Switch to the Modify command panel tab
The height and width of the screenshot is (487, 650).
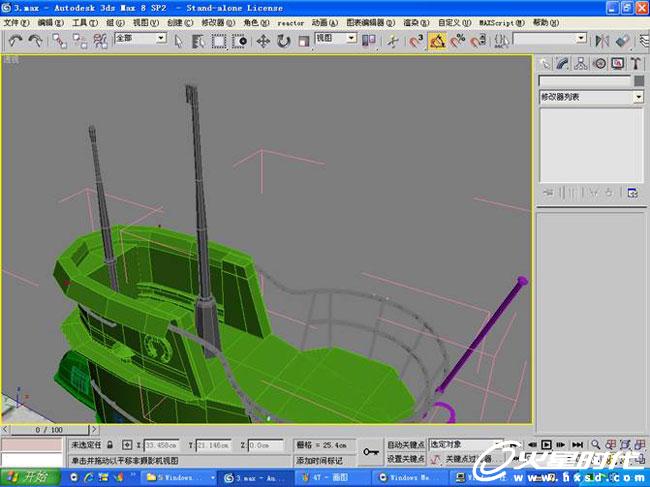(x=563, y=64)
